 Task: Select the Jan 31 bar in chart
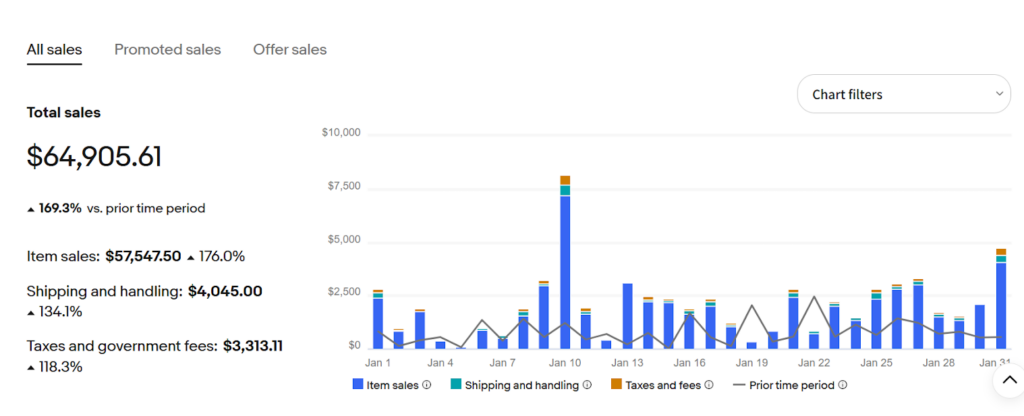1000,300
